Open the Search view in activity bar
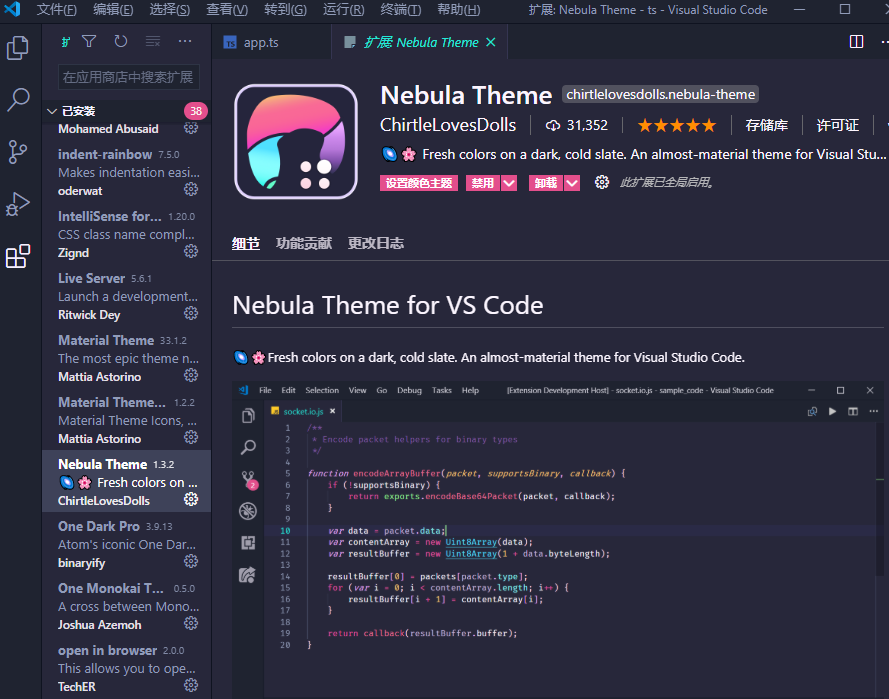 pos(18,100)
